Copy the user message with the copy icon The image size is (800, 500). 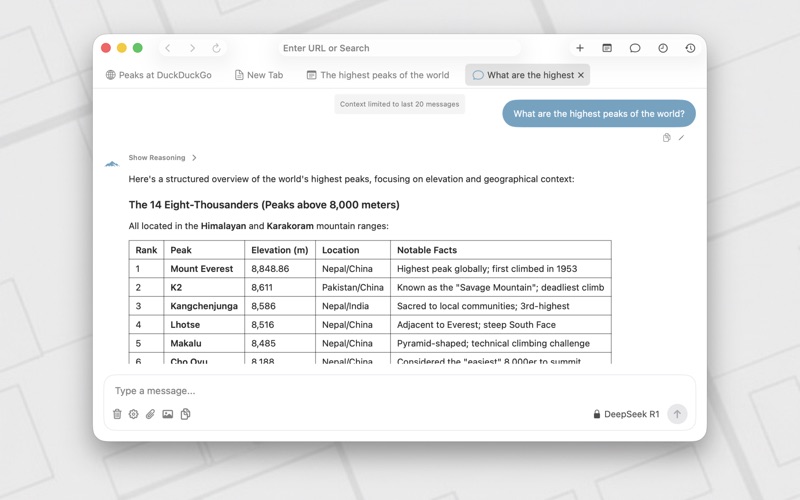666,138
